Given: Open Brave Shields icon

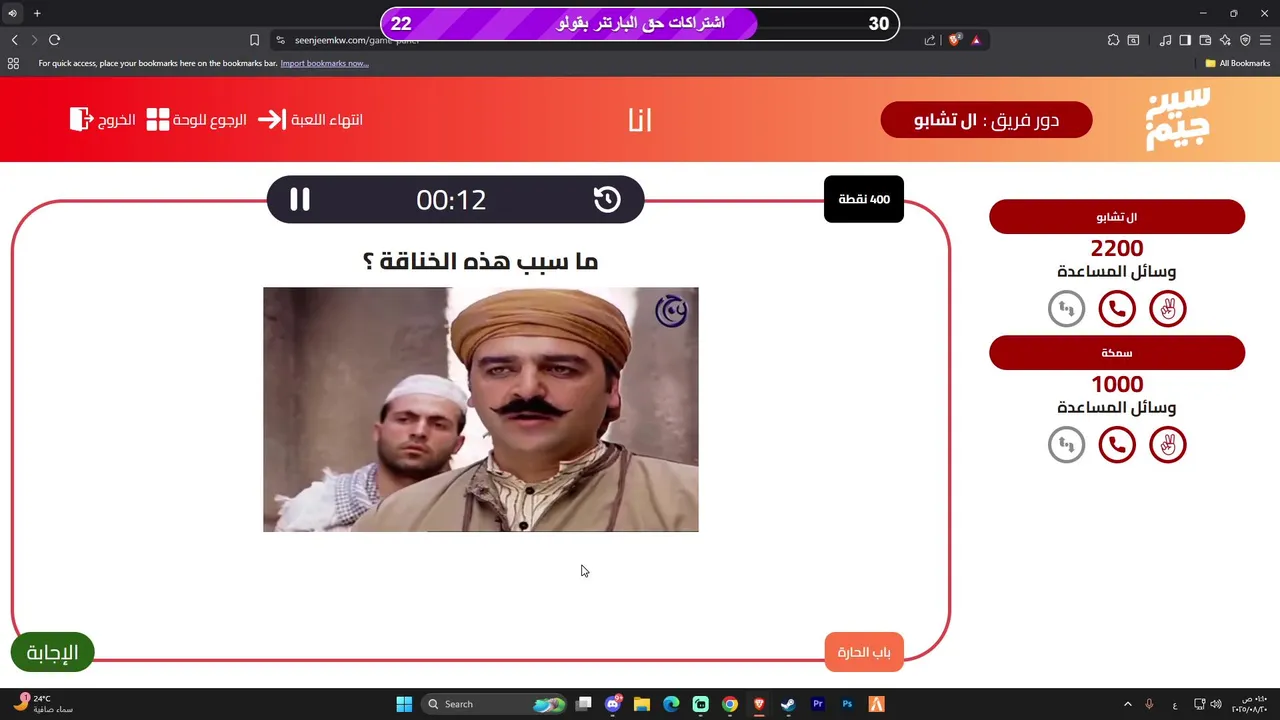Looking at the screenshot, I should coord(954,40).
